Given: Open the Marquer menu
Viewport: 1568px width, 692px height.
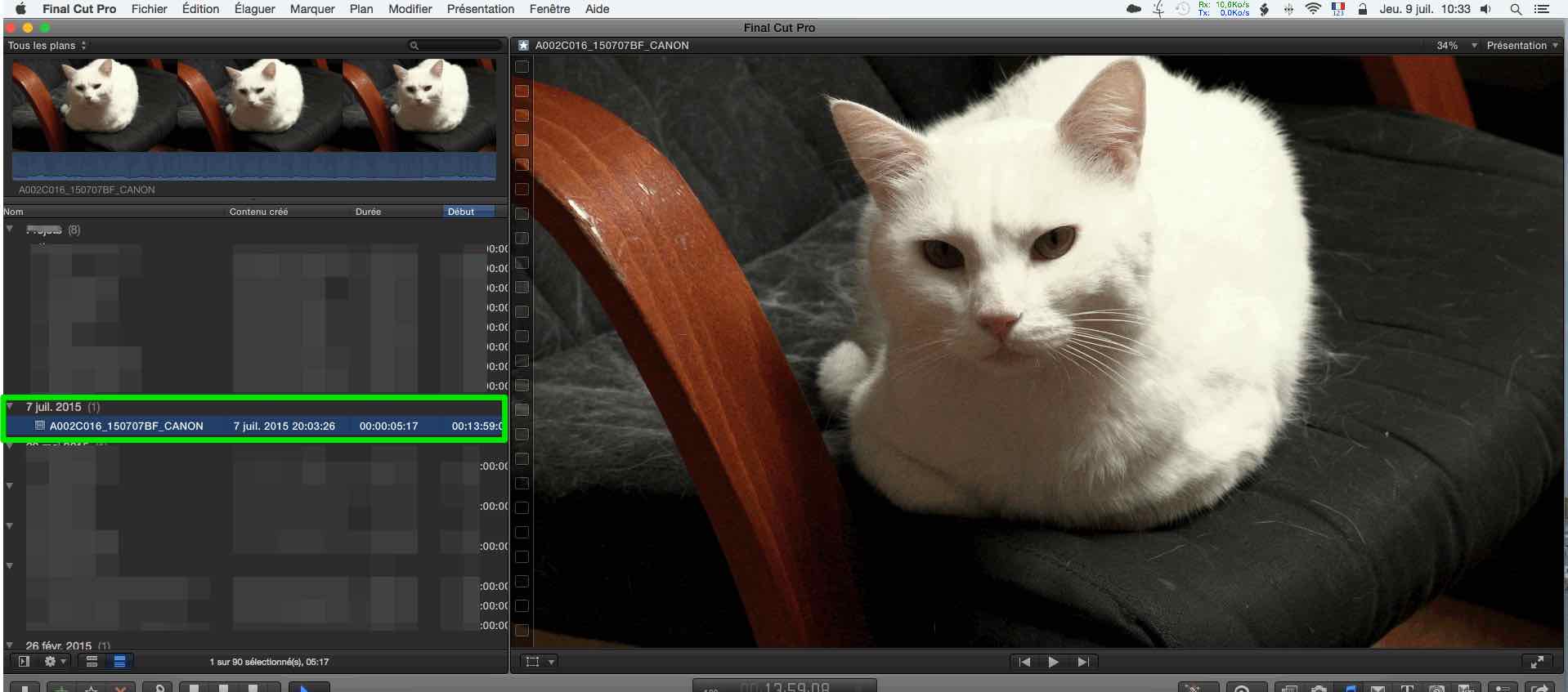Looking at the screenshot, I should pyautogui.click(x=312, y=9).
